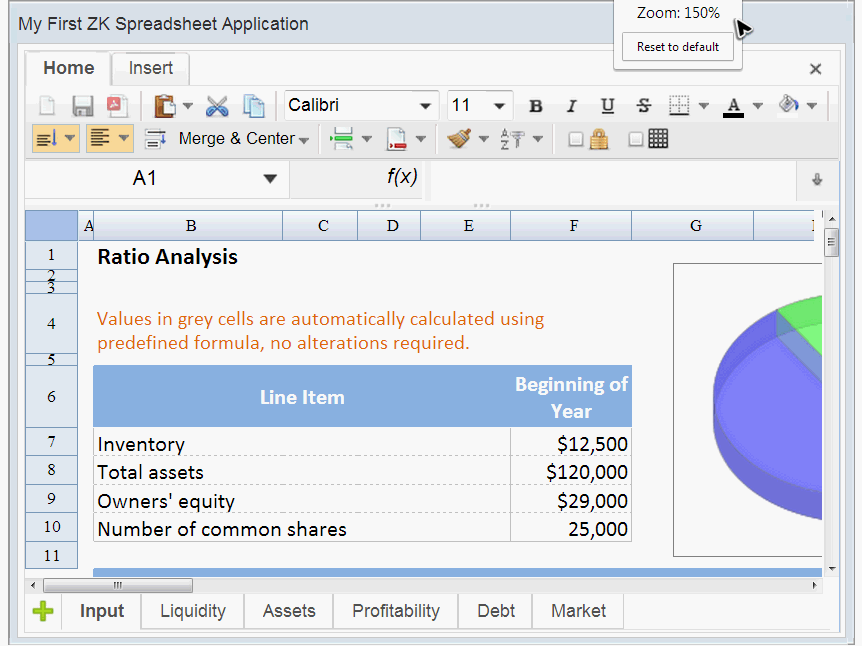
Task: Open the Profitability sheet tab
Action: click(x=395, y=611)
